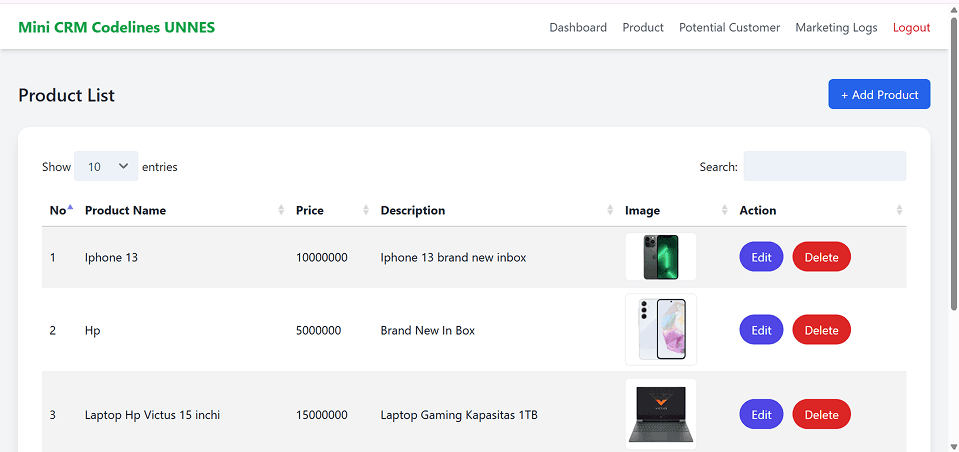Click the Search input field
The height and width of the screenshot is (452, 959).
tap(824, 166)
